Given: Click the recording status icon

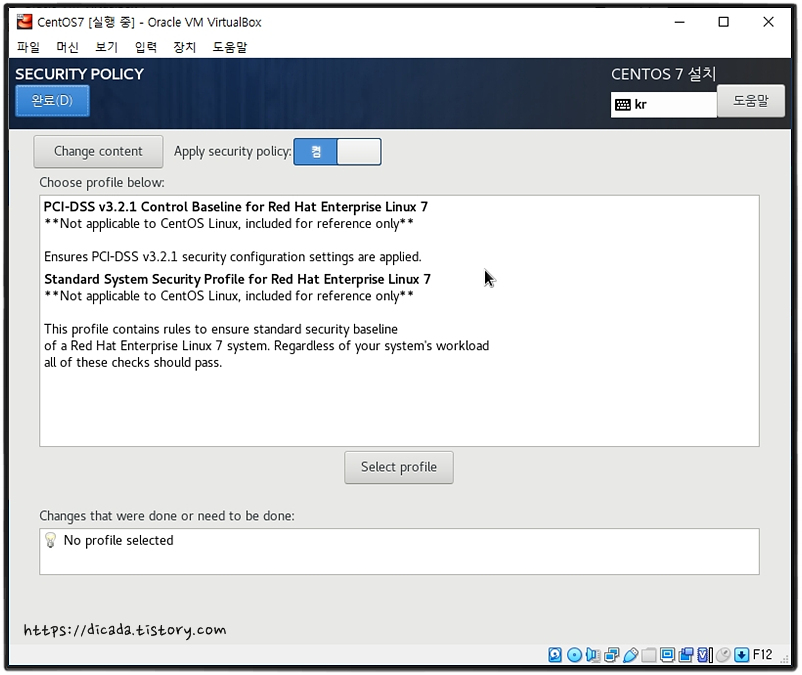Looking at the screenshot, I should tap(686, 655).
